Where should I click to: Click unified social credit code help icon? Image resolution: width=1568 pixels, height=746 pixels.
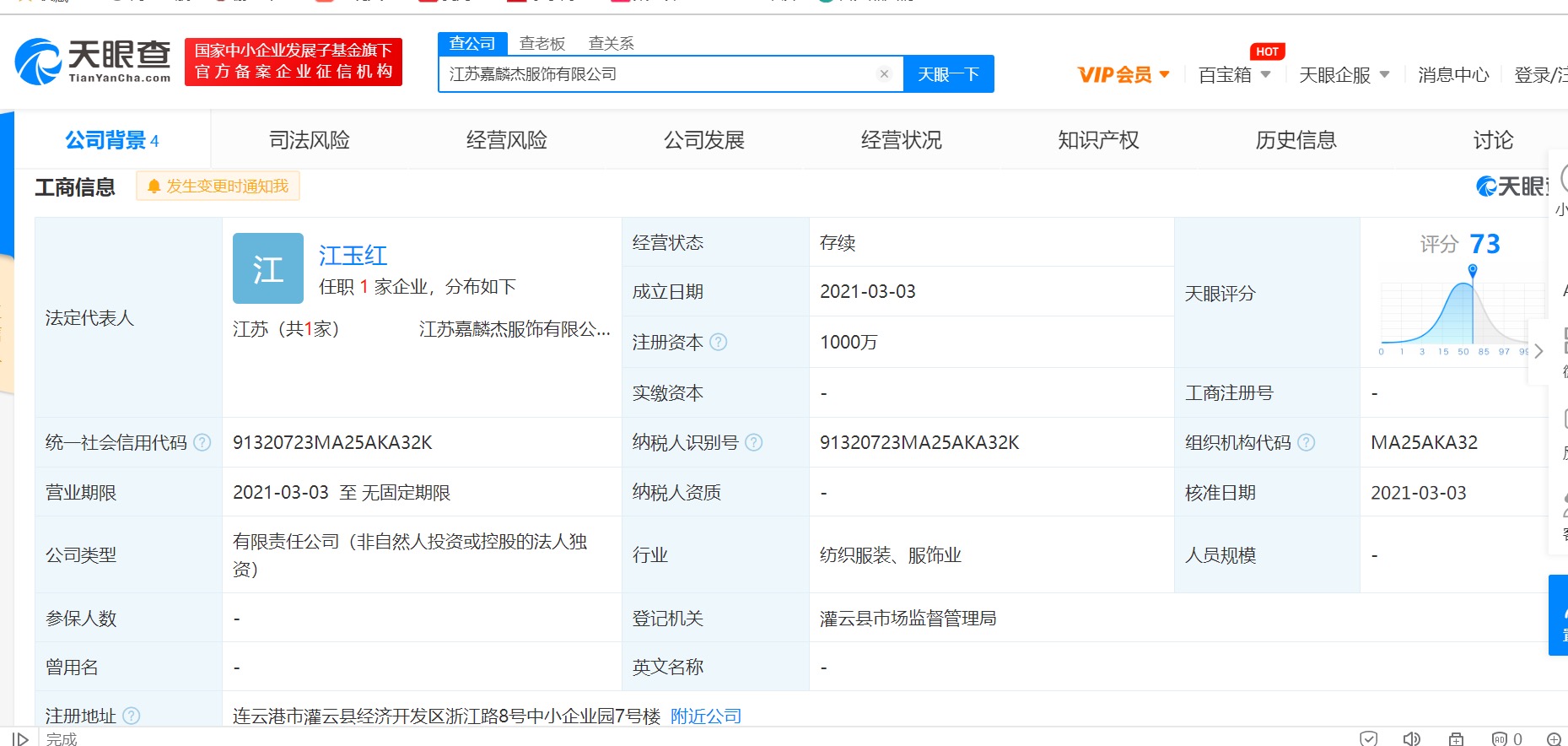(x=202, y=442)
